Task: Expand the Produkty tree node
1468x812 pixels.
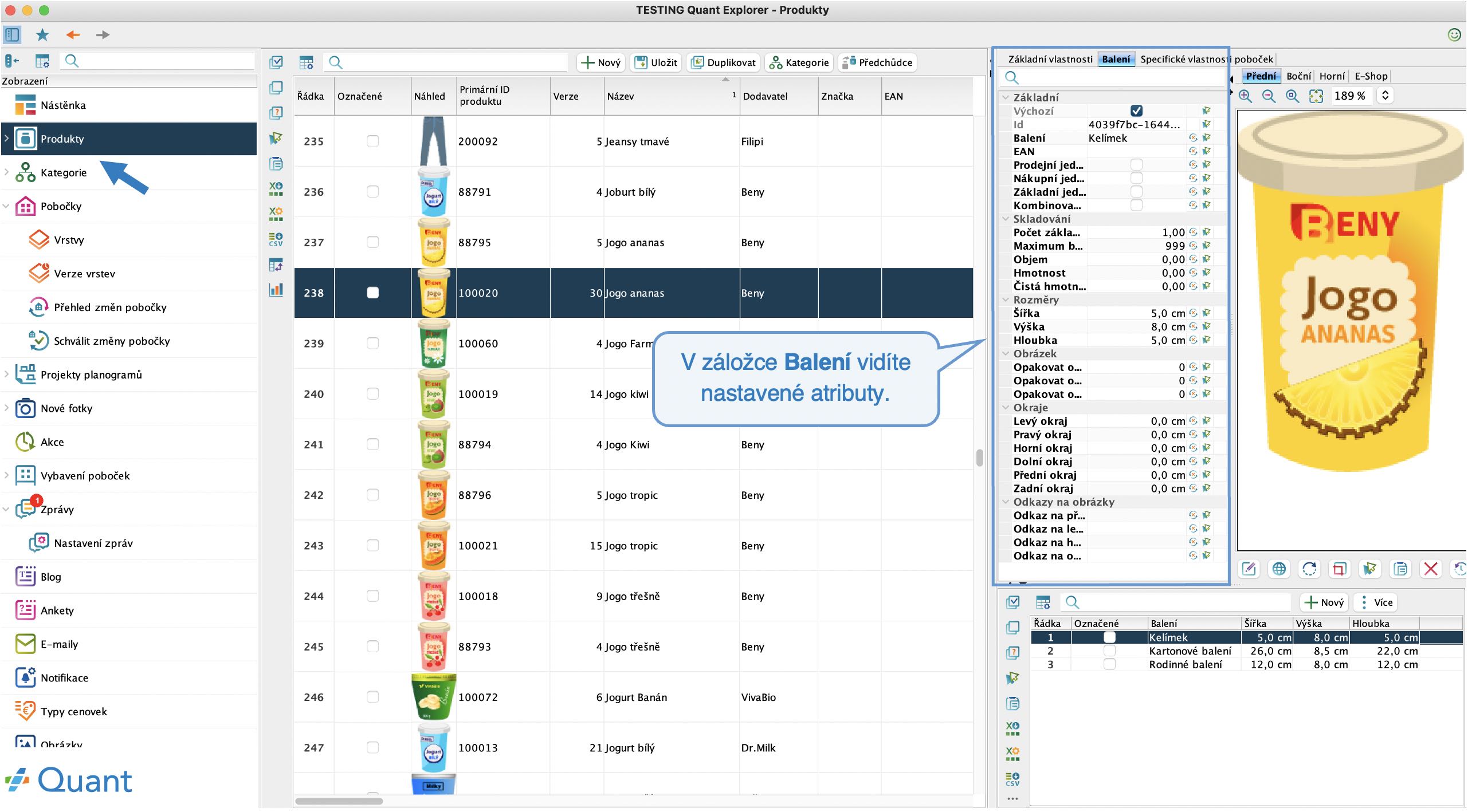Action: pos(6,139)
